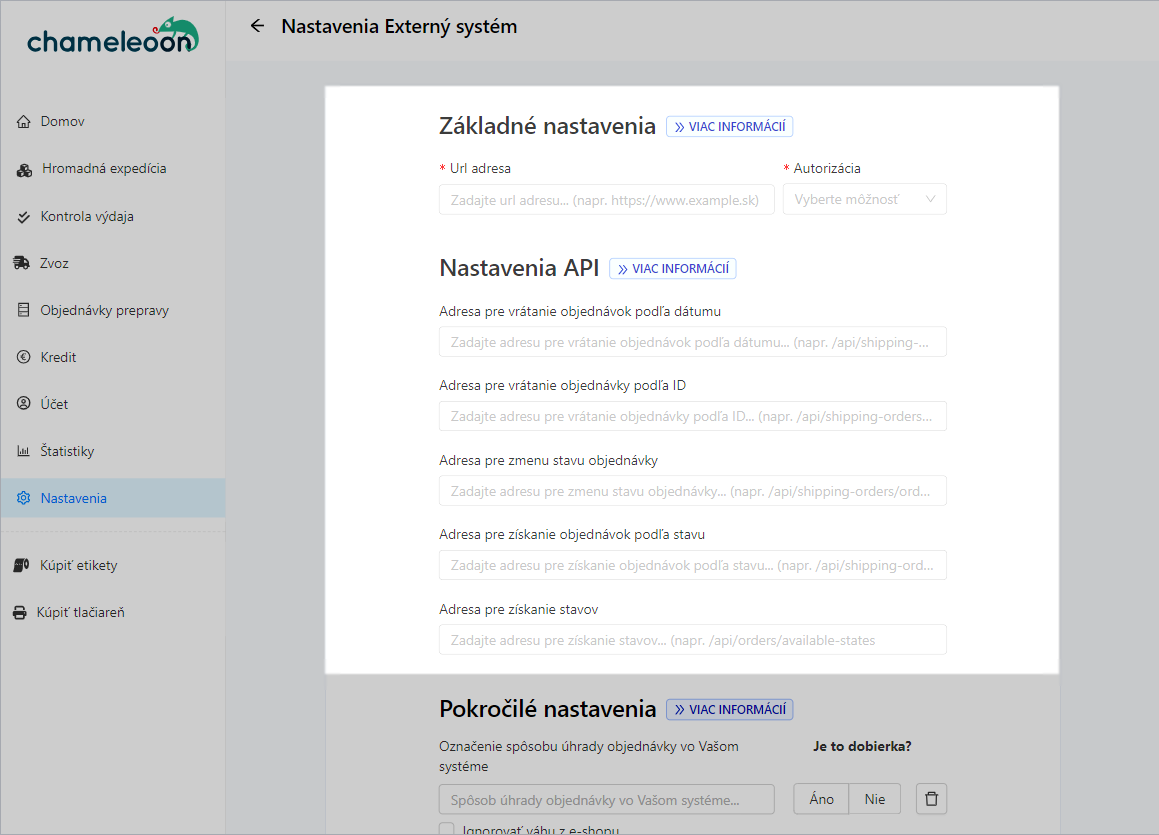Viewport: 1159px width, 835px height.
Task: Delete payment method row with trash icon
Action: 931,799
